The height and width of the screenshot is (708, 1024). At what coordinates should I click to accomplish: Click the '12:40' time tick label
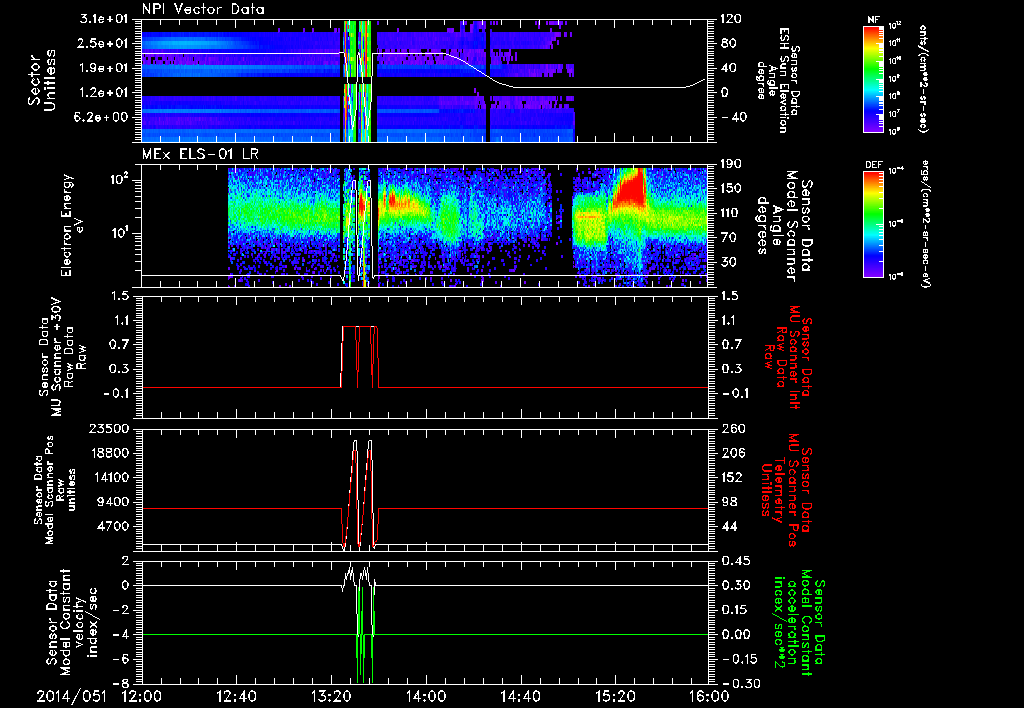pyautogui.click(x=236, y=696)
